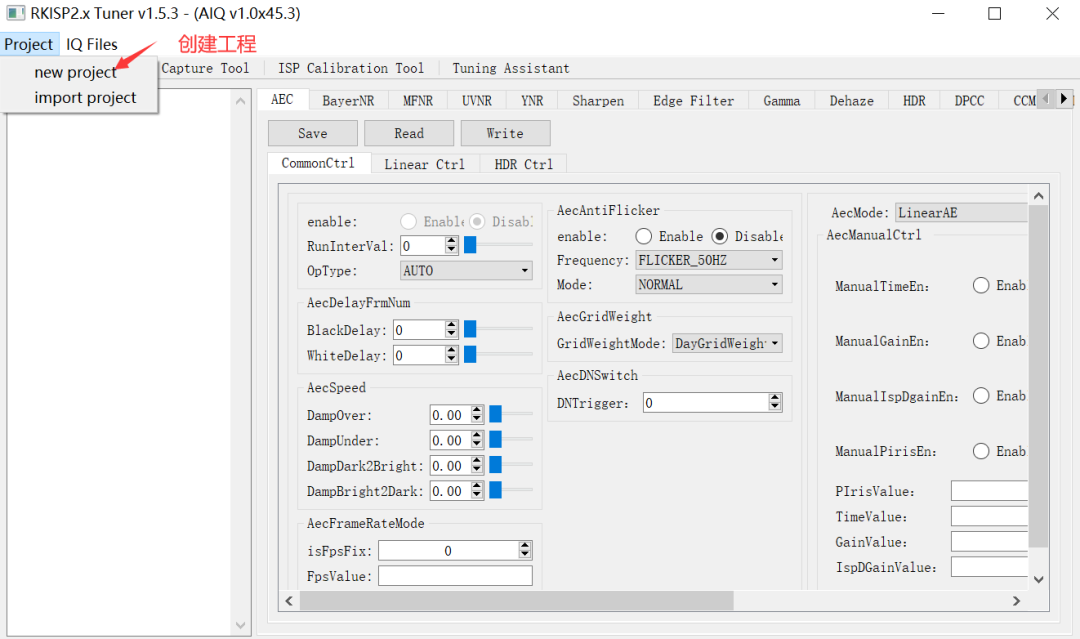Viewport: 1080px width, 639px height.
Task: Enable ManualTimeEn radio button
Action: [981, 285]
